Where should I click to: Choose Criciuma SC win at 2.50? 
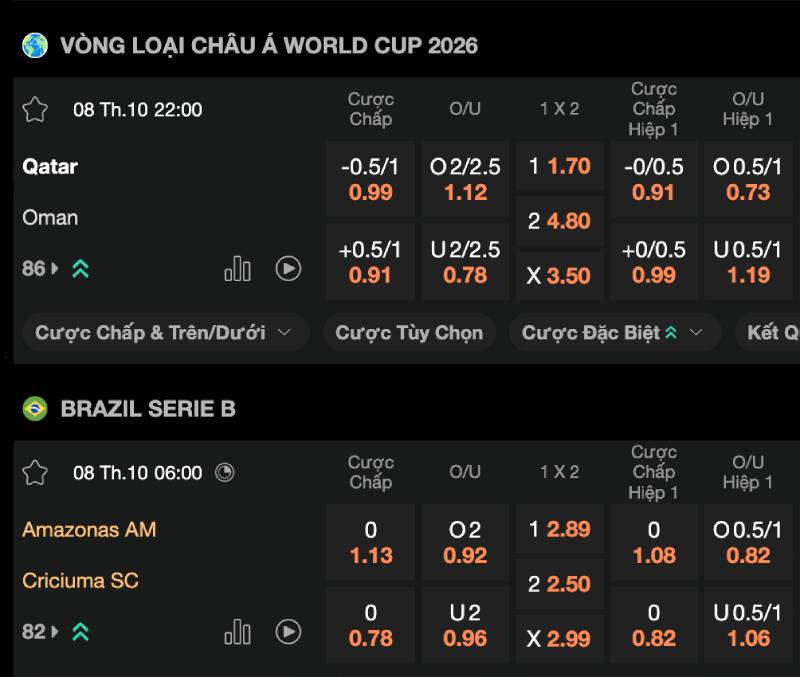(x=560, y=584)
